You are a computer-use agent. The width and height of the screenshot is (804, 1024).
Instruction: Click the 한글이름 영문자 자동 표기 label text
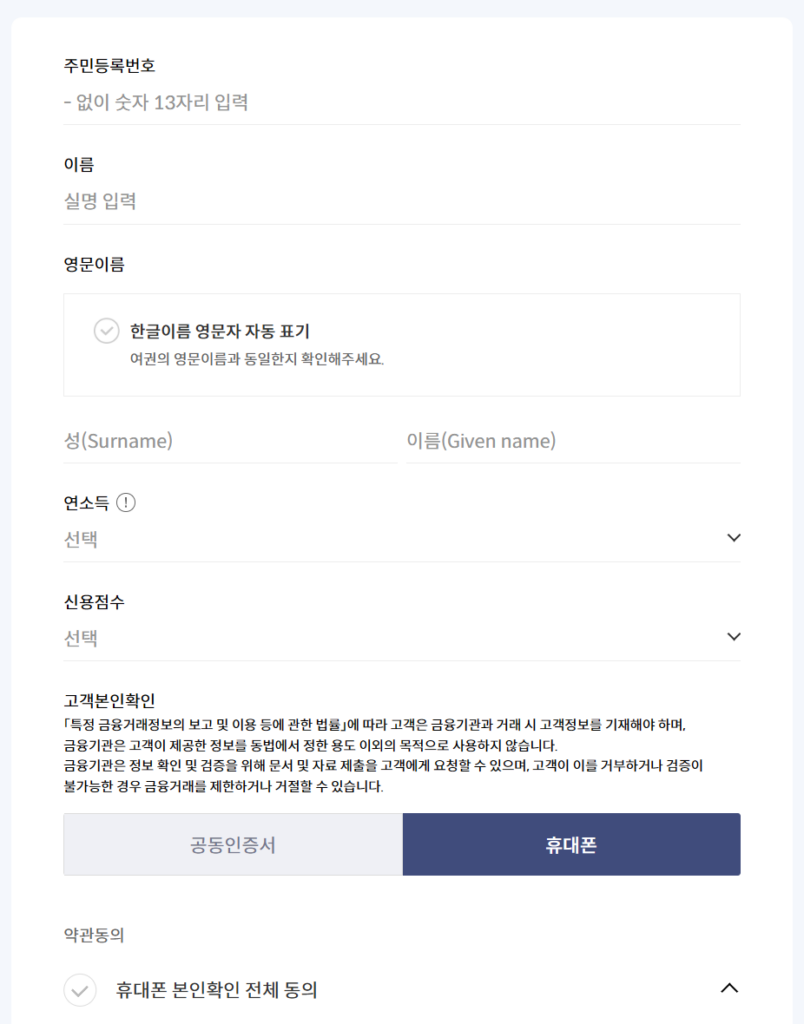pyautogui.click(x=219, y=331)
